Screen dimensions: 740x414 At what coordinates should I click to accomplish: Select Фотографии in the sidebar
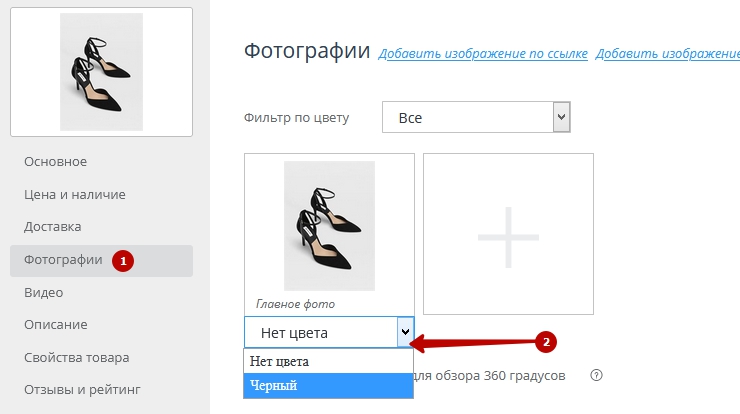pyautogui.click(x=63, y=260)
